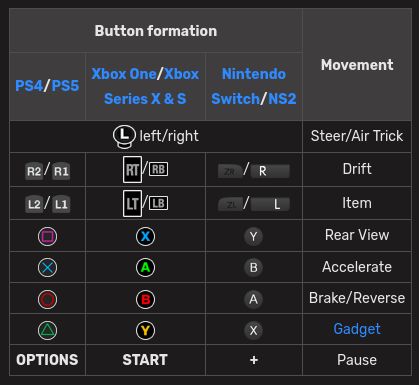Image resolution: width=419 pixels, height=385 pixels.
Task: Click the blue Xbox X button icon
Action: coord(145,236)
